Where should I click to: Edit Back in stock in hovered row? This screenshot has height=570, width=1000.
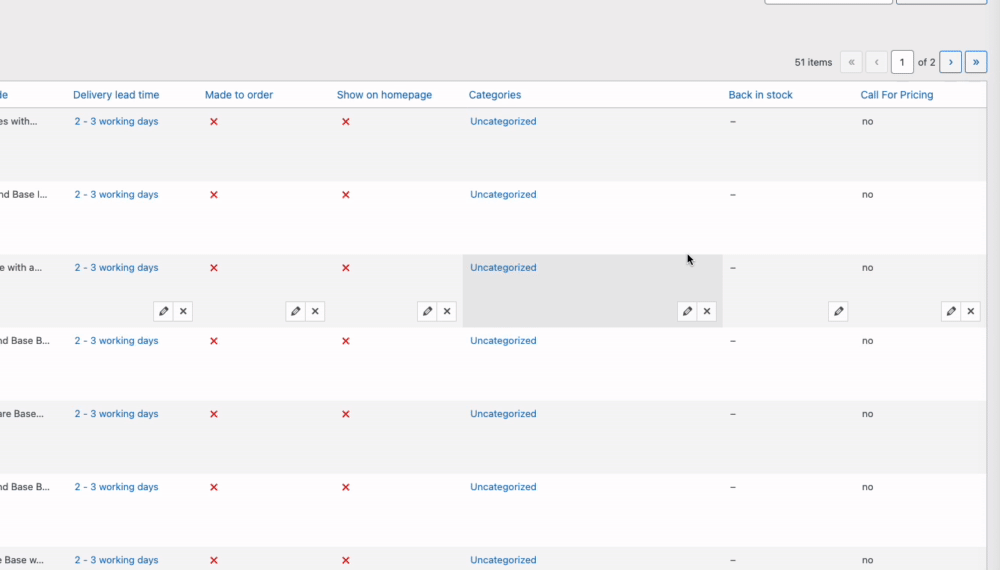838,311
